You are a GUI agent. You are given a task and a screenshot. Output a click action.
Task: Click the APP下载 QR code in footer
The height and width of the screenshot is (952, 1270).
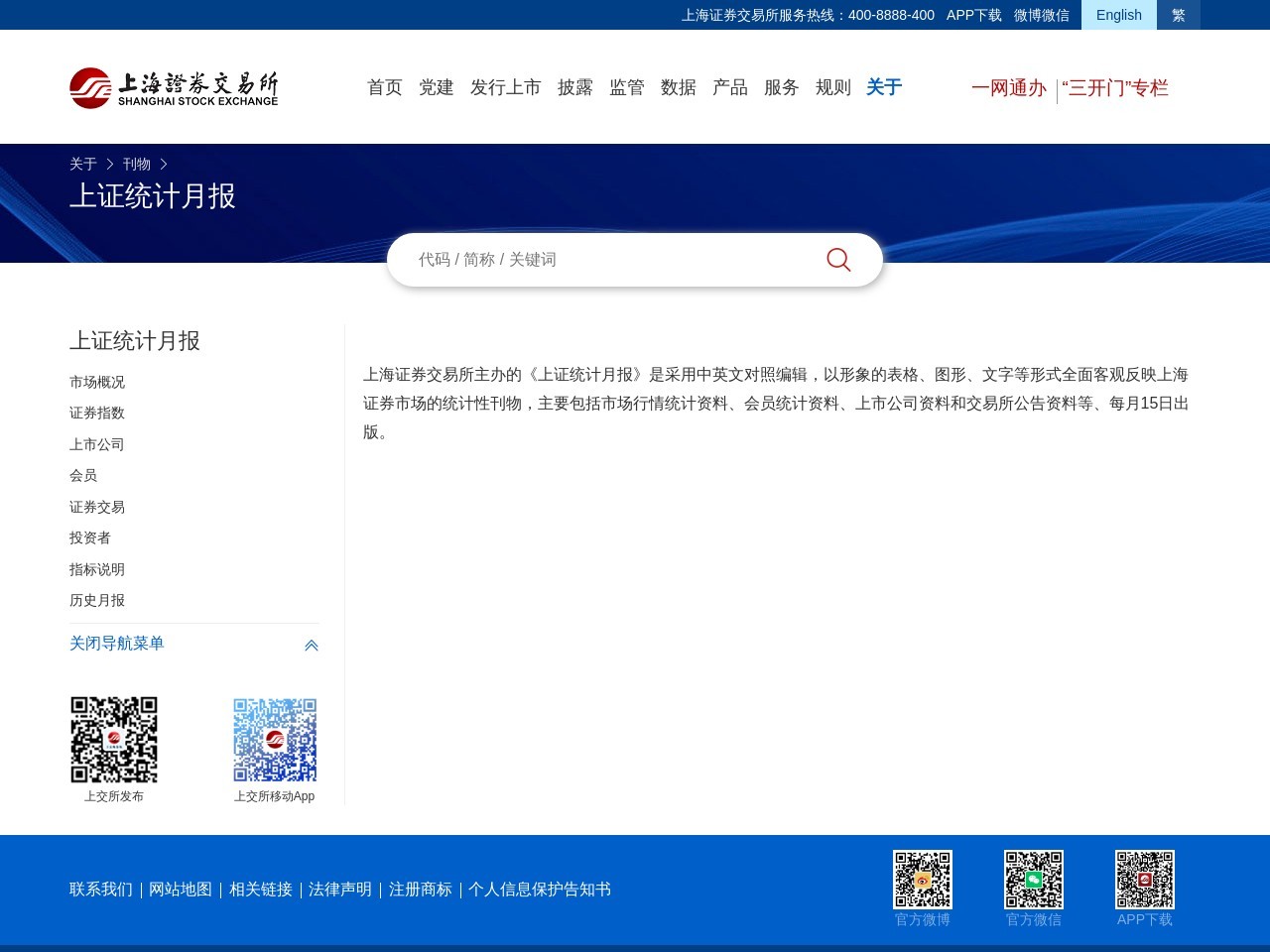coord(1145,880)
